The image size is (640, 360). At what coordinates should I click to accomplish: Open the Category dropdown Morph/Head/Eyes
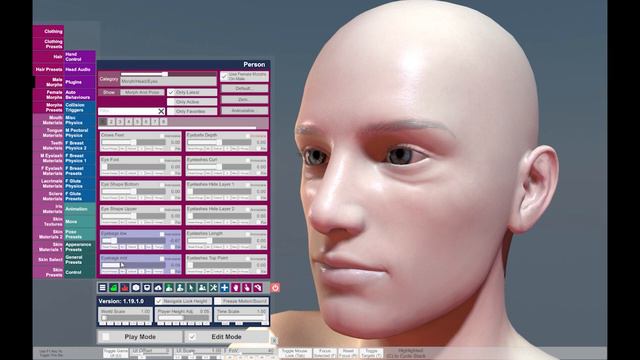tap(168, 82)
